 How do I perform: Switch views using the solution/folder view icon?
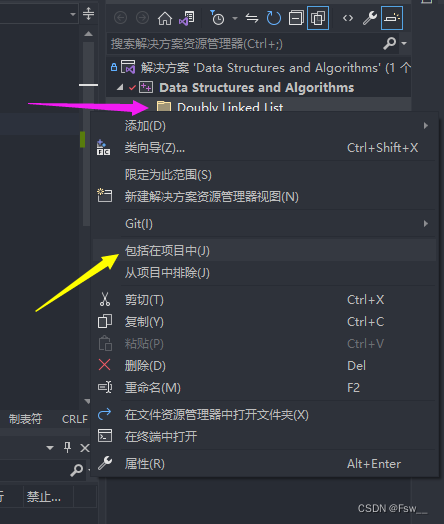coord(187,18)
